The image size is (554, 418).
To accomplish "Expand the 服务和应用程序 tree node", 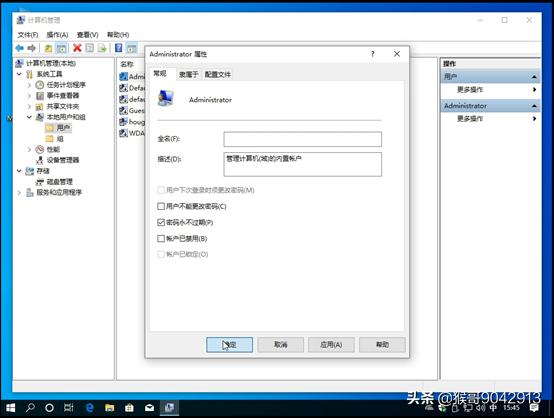I will (x=19, y=193).
